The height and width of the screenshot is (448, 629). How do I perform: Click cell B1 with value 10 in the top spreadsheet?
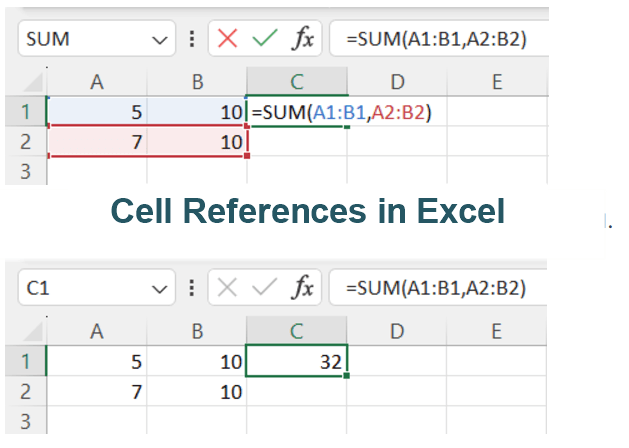pos(197,111)
